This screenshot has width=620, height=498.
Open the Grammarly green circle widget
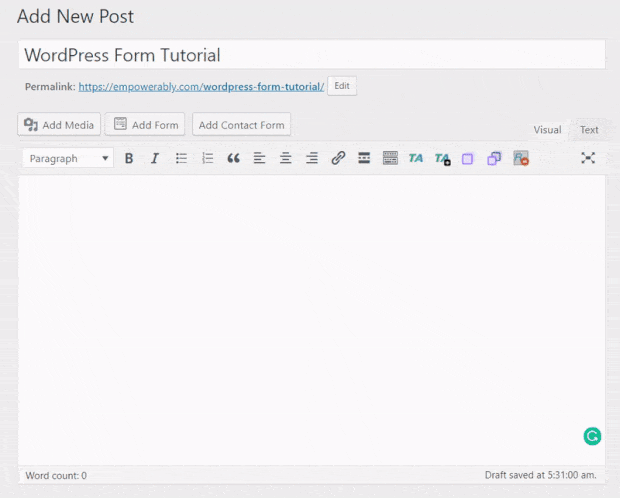592,436
